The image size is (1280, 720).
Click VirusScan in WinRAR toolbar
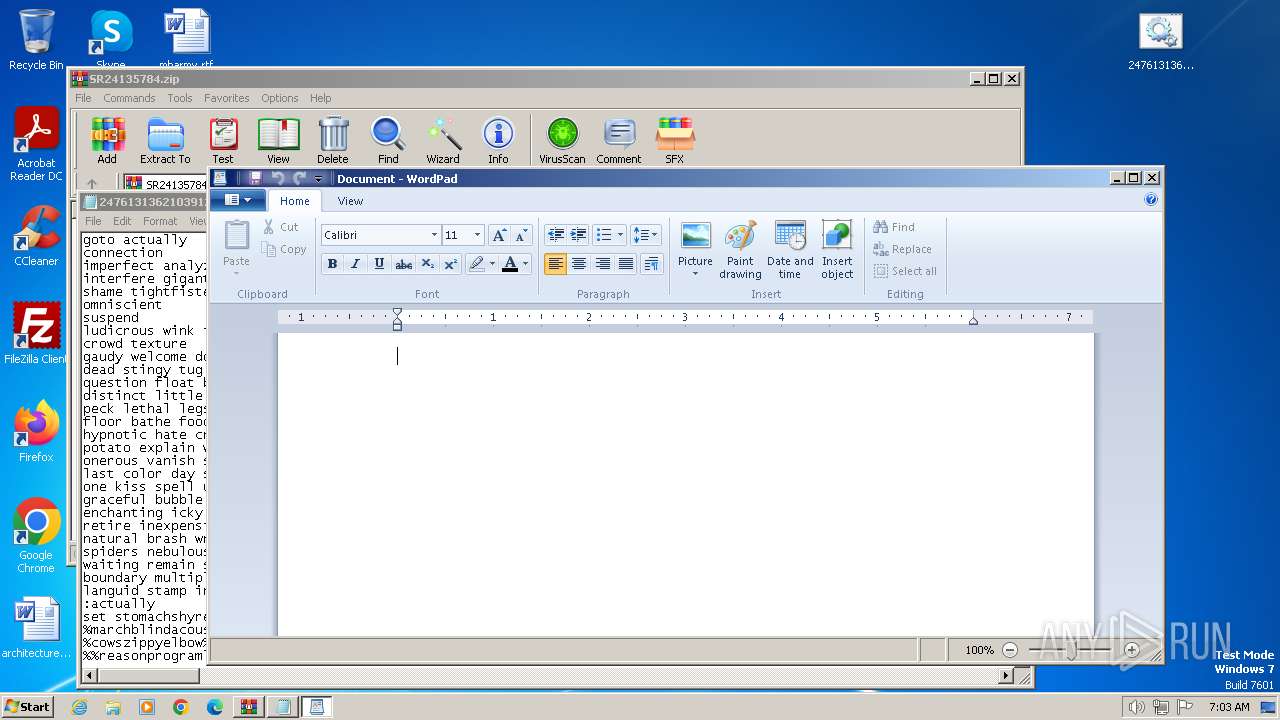562,140
